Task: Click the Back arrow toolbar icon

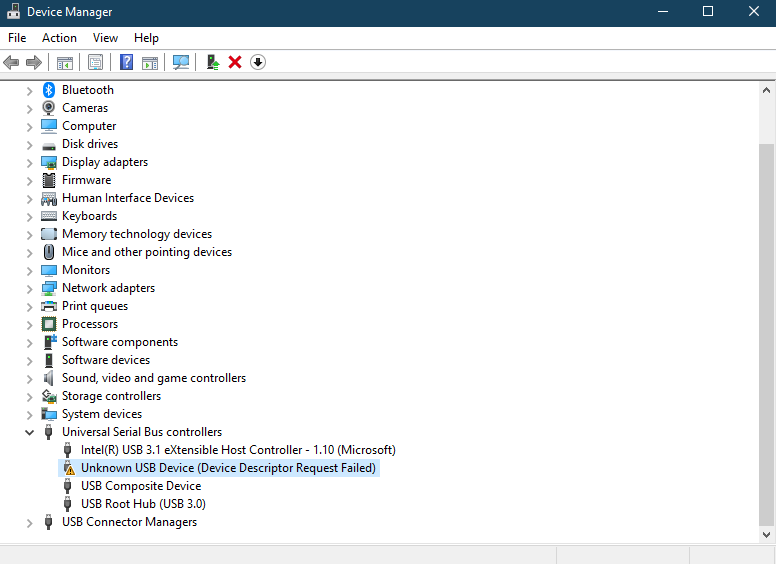Action: (11, 62)
